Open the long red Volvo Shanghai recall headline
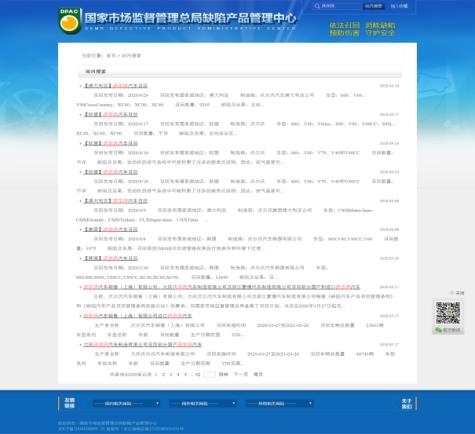This screenshot has width=475, height=434. [x=222, y=287]
